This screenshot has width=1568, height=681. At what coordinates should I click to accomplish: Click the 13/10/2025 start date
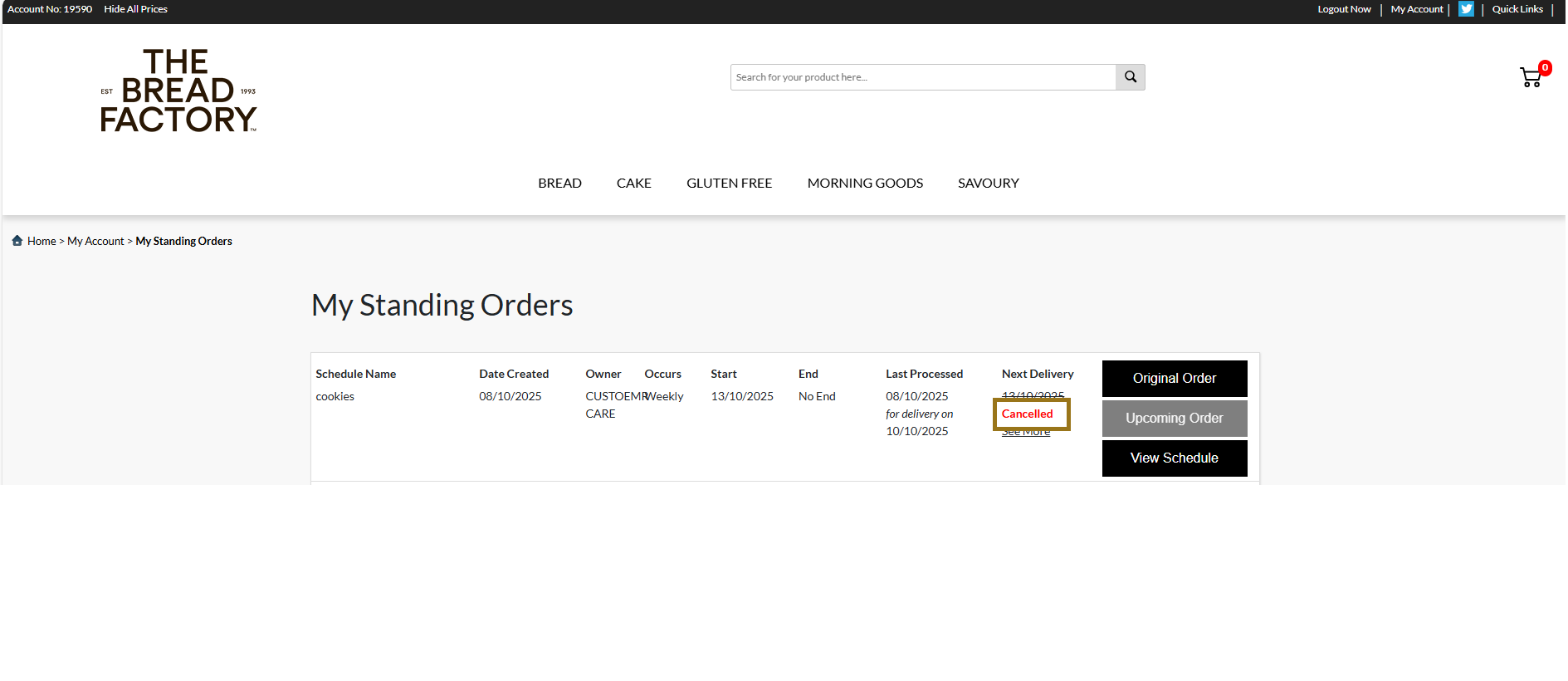(x=742, y=397)
